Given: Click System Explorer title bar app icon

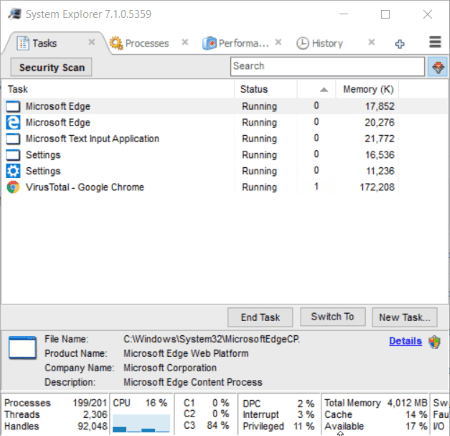Looking at the screenshot, I should click(14, 14).
